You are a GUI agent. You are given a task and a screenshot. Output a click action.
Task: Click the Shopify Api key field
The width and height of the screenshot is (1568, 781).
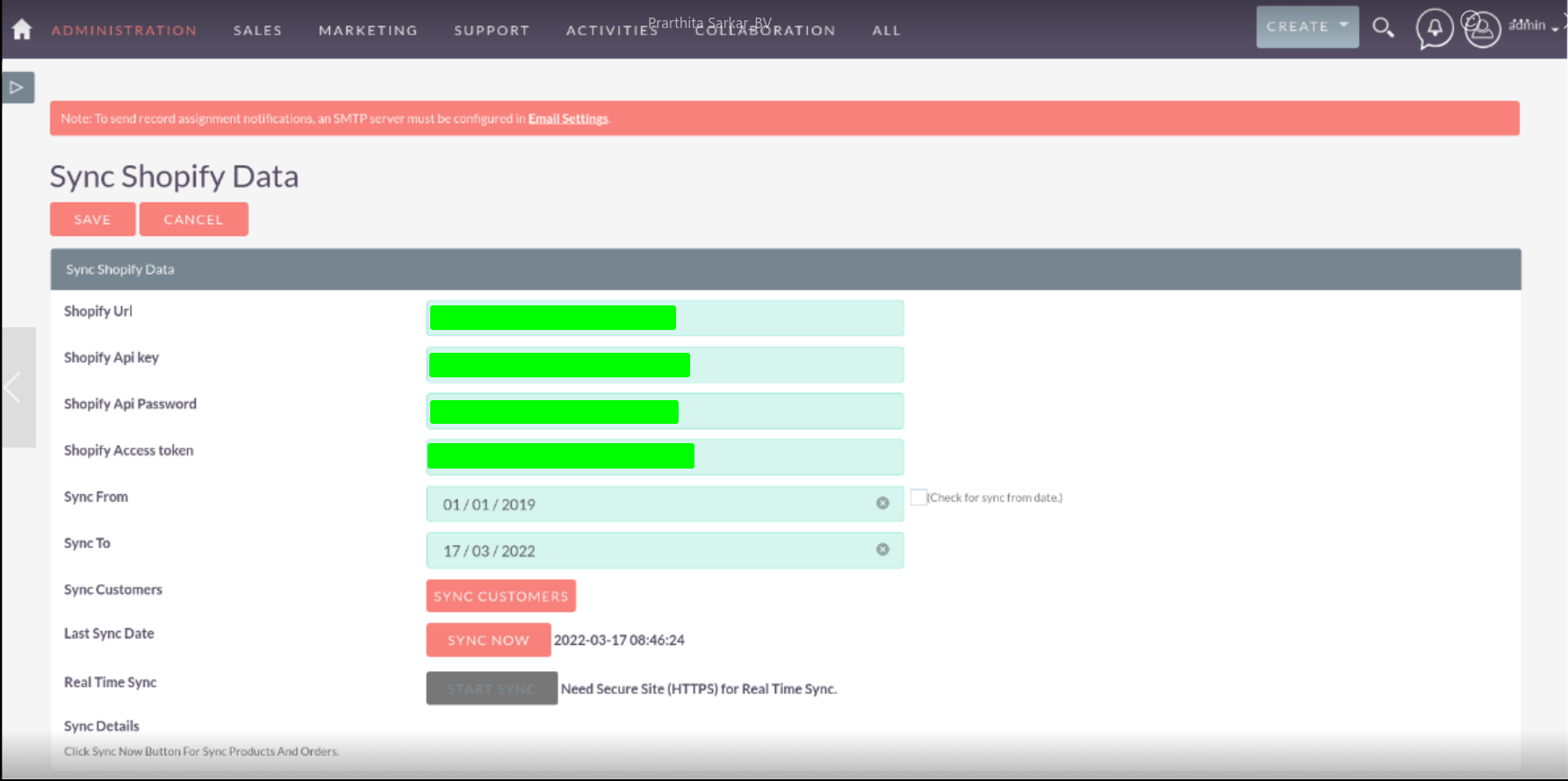pyautogui.click(x=665, y=364)
